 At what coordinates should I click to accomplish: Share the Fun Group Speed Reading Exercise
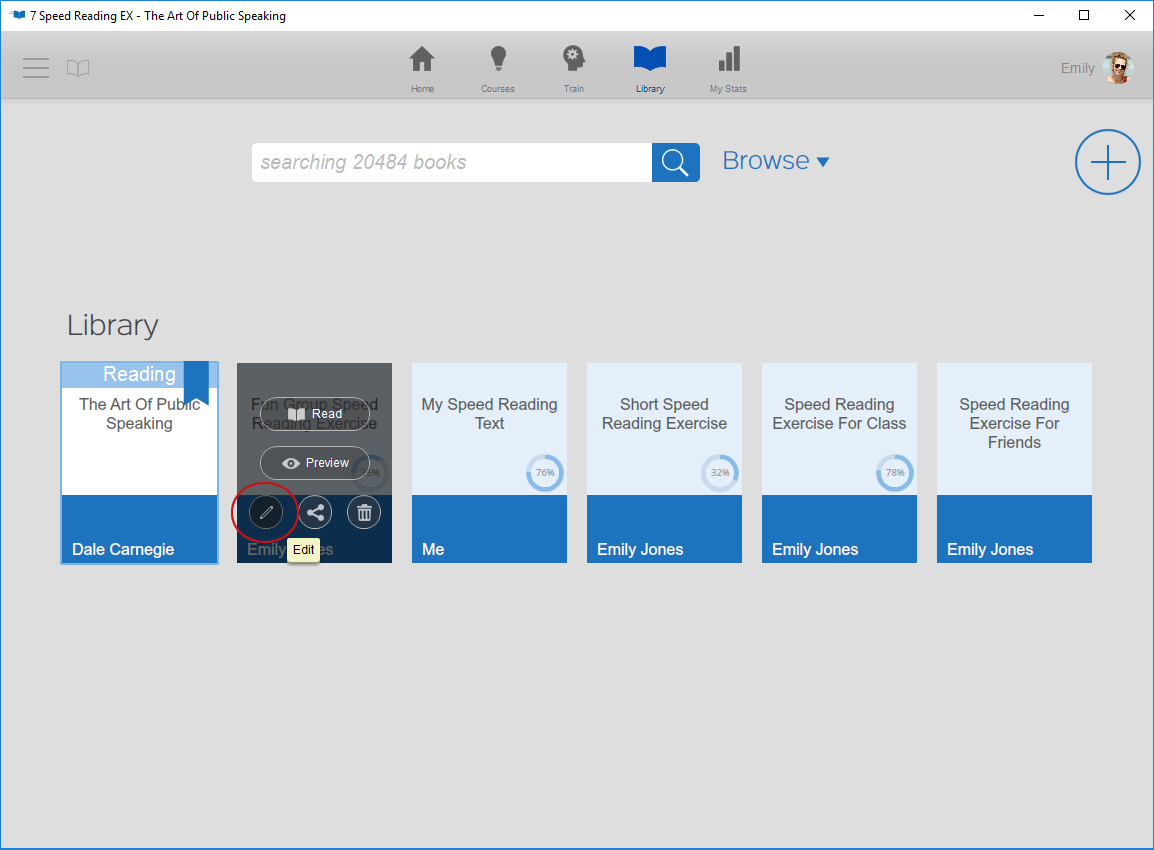click(x=314, y=511)
